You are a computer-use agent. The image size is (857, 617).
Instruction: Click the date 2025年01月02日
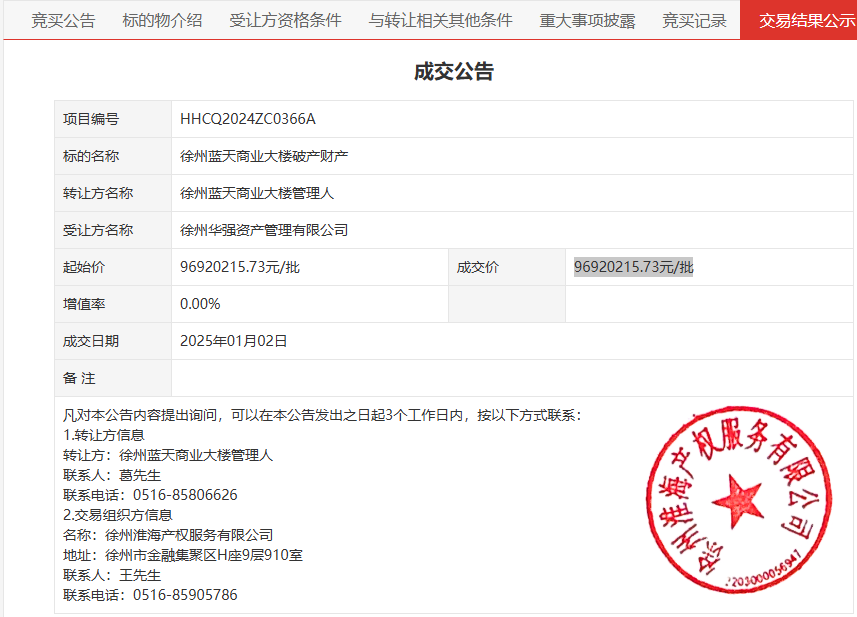point(233,342)
